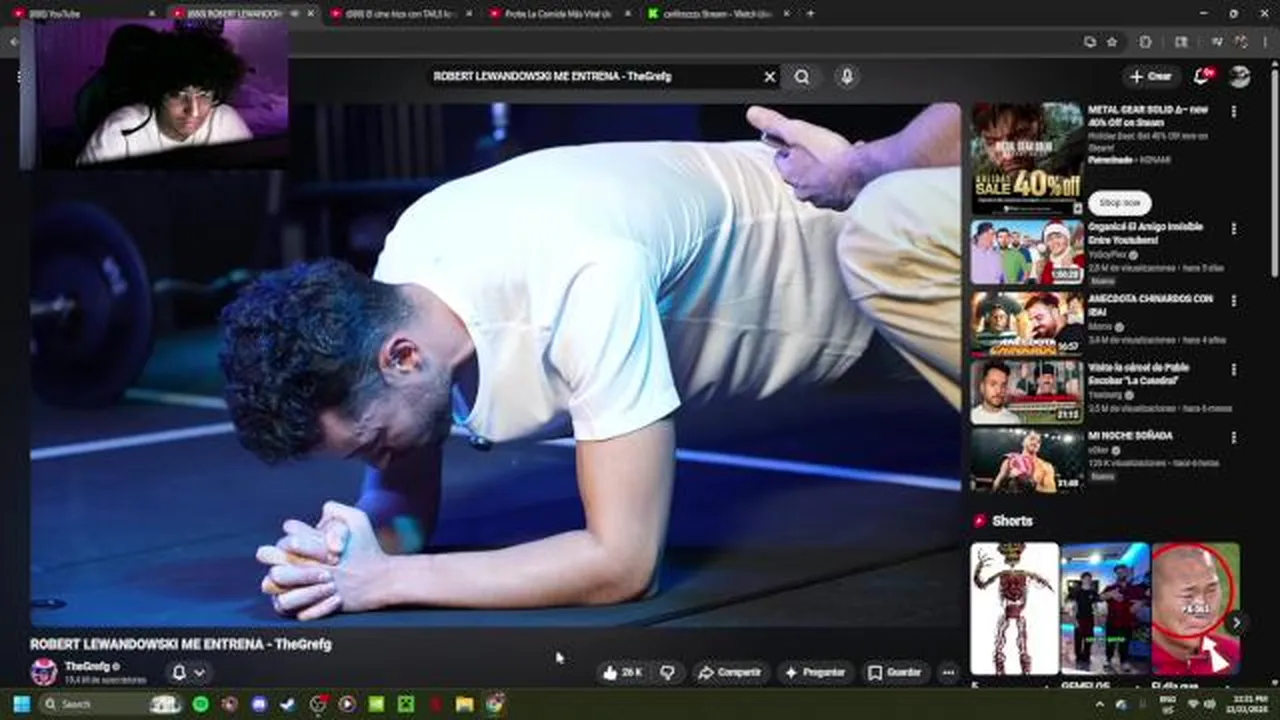Open Chrome from the taskbar
Screen dimensions: 1280x720
[x=494, y=704]
